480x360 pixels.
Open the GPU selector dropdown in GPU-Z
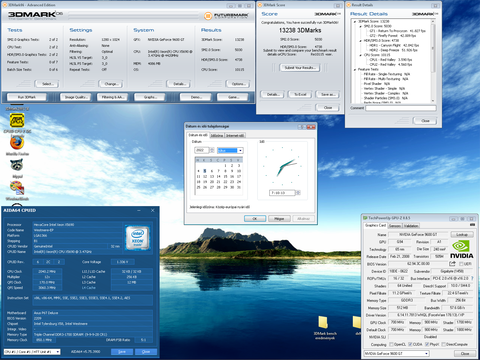396,353
